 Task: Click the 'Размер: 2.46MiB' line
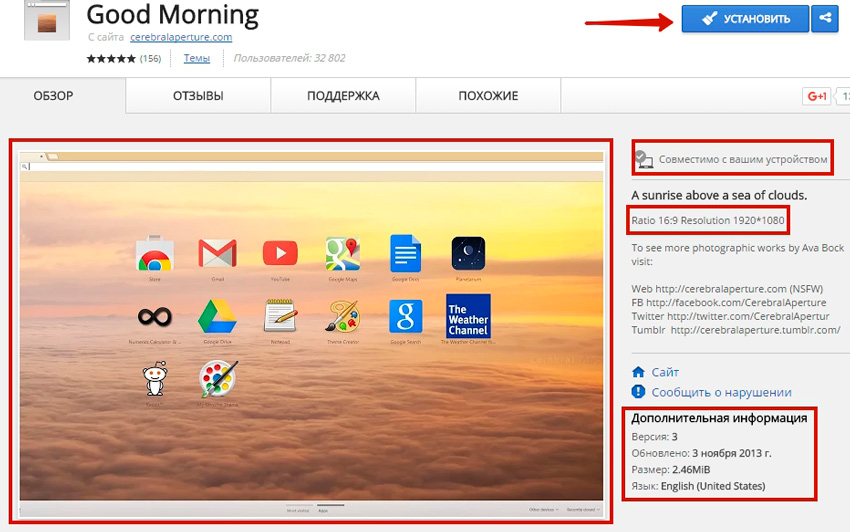click(671, 470)
